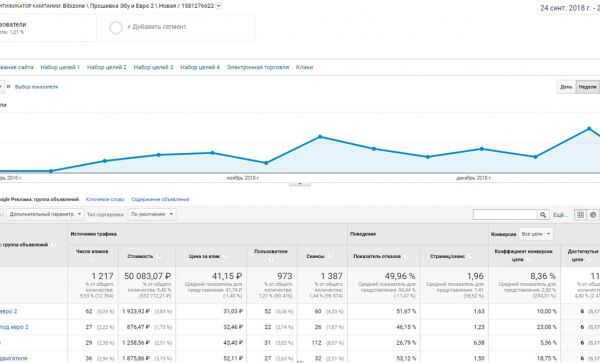
Task: Open 'Электронная торговля' tab
Action: [x=258, y=67]
